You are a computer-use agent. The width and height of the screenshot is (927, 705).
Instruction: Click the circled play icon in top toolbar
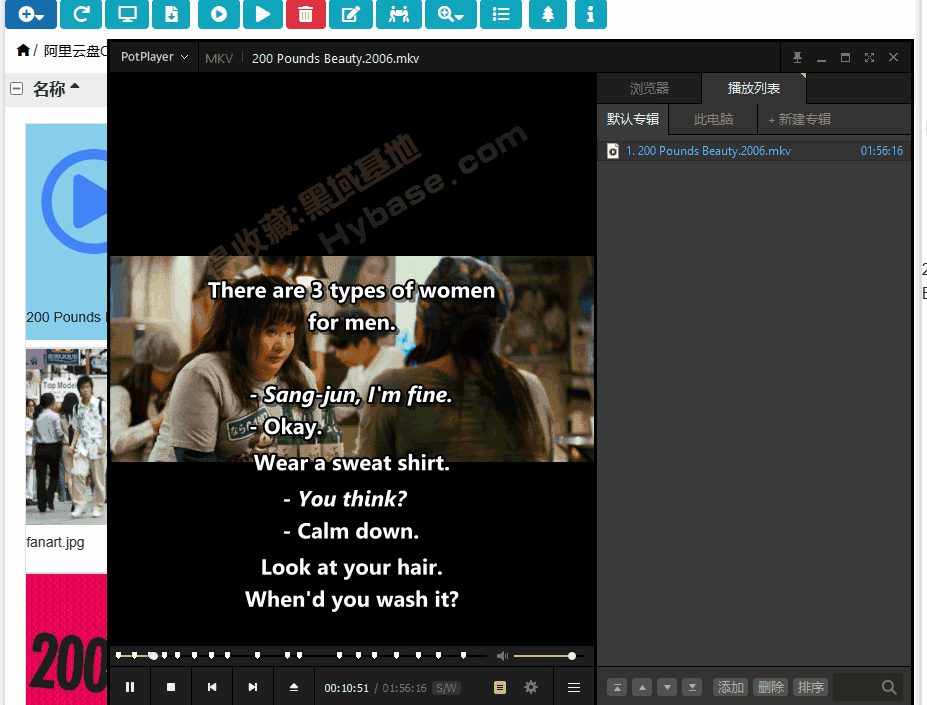pyautogui.click(x=219, y=14)
